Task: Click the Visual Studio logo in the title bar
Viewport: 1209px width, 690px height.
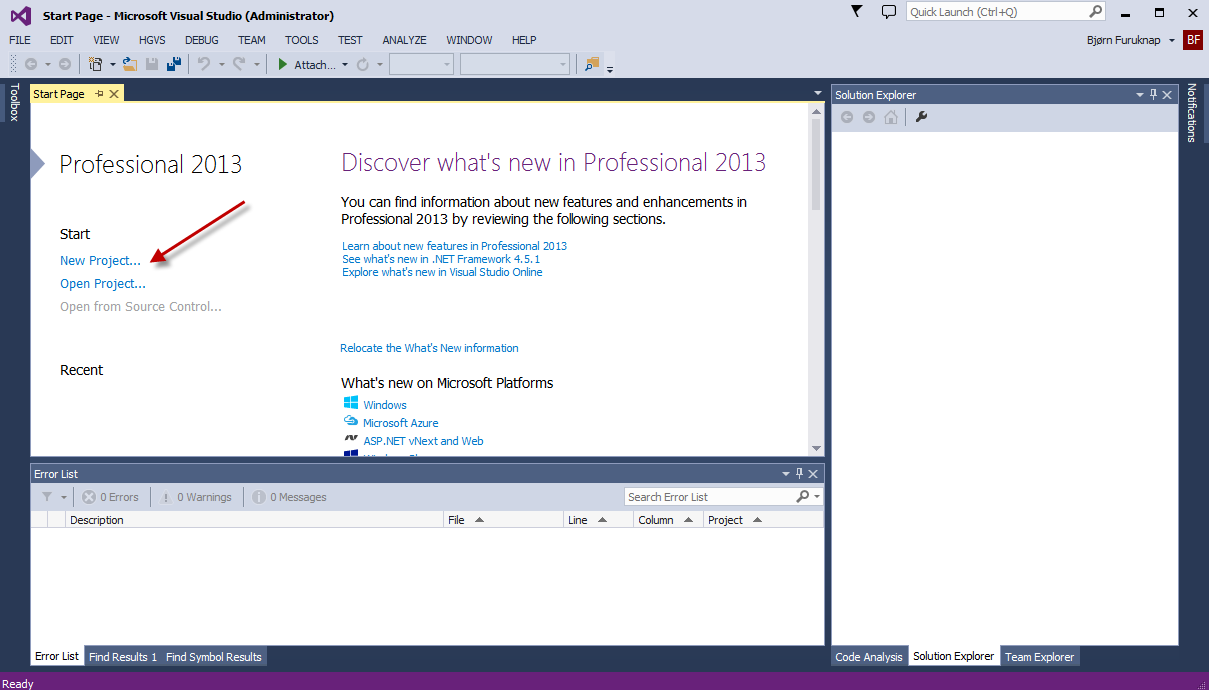Action: 21,15
